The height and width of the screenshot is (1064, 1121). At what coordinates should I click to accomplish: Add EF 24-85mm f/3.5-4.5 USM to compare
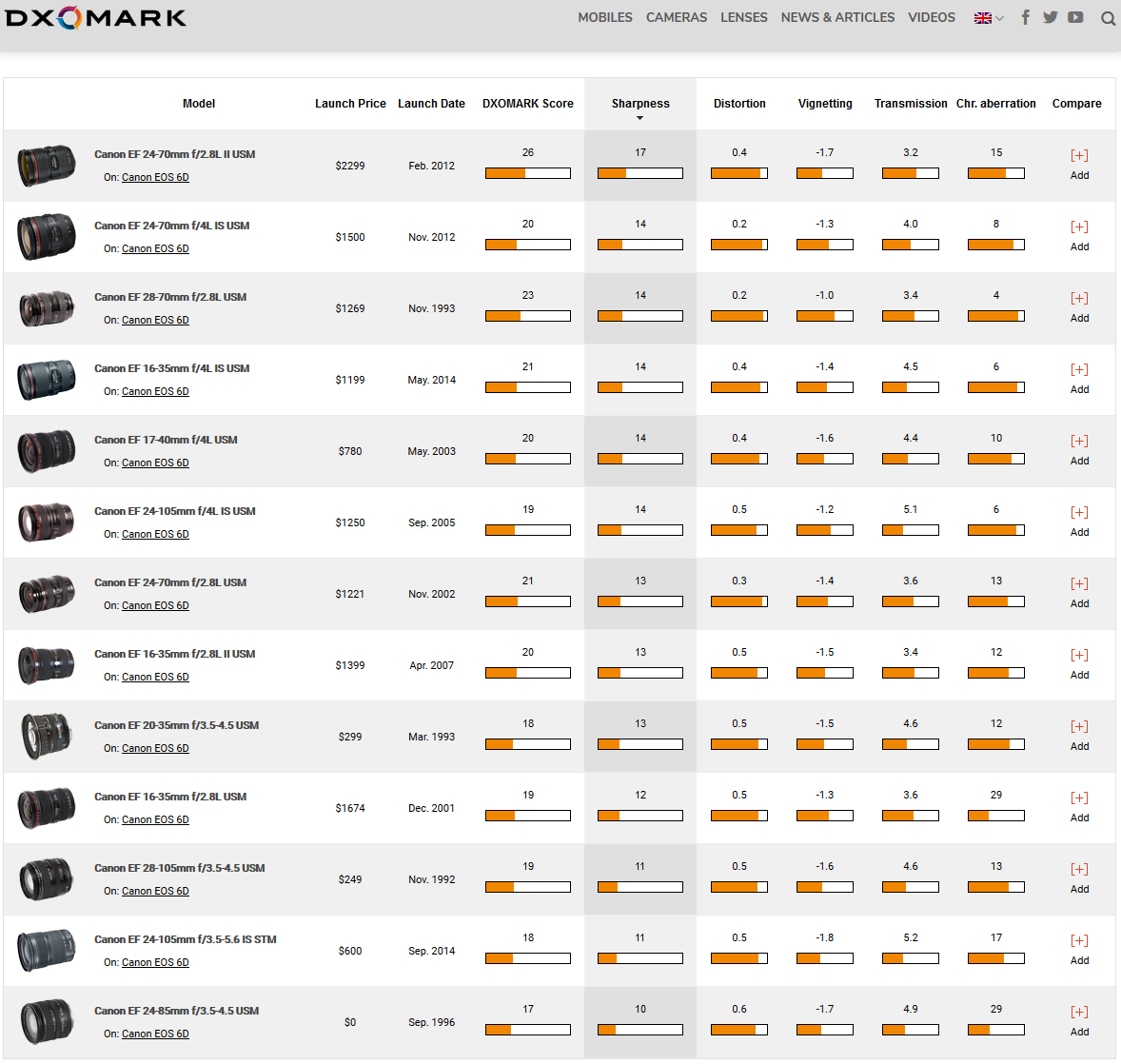1079,1022
